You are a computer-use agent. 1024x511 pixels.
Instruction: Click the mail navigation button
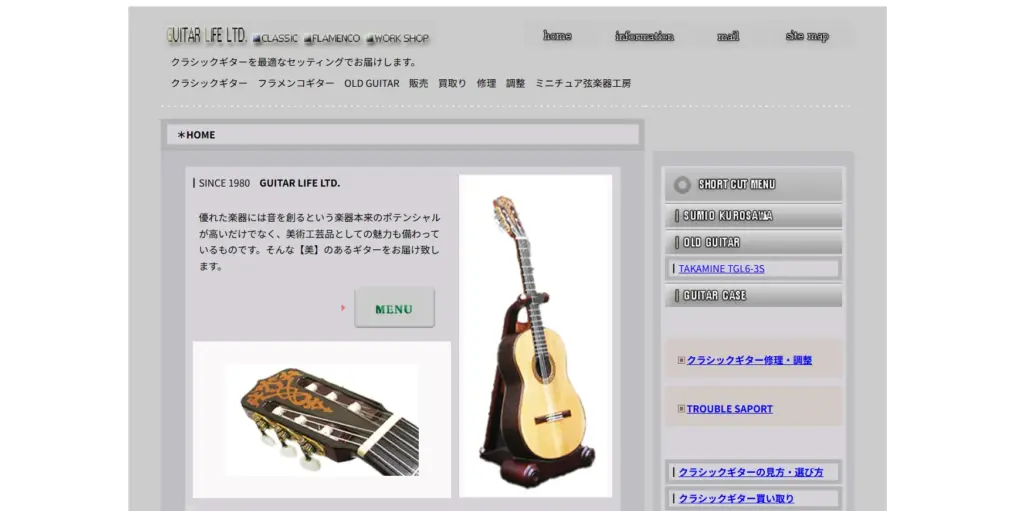pos(728,35)
